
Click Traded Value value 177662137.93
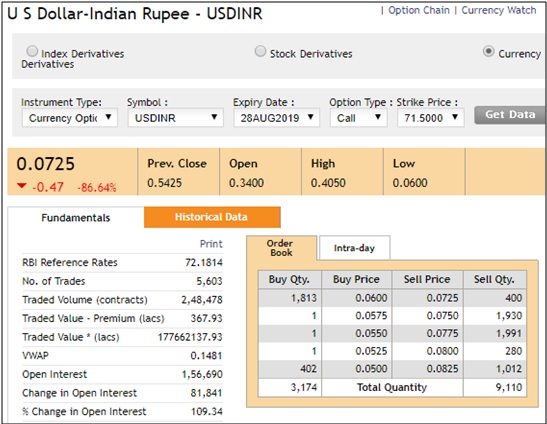(190, 337)
